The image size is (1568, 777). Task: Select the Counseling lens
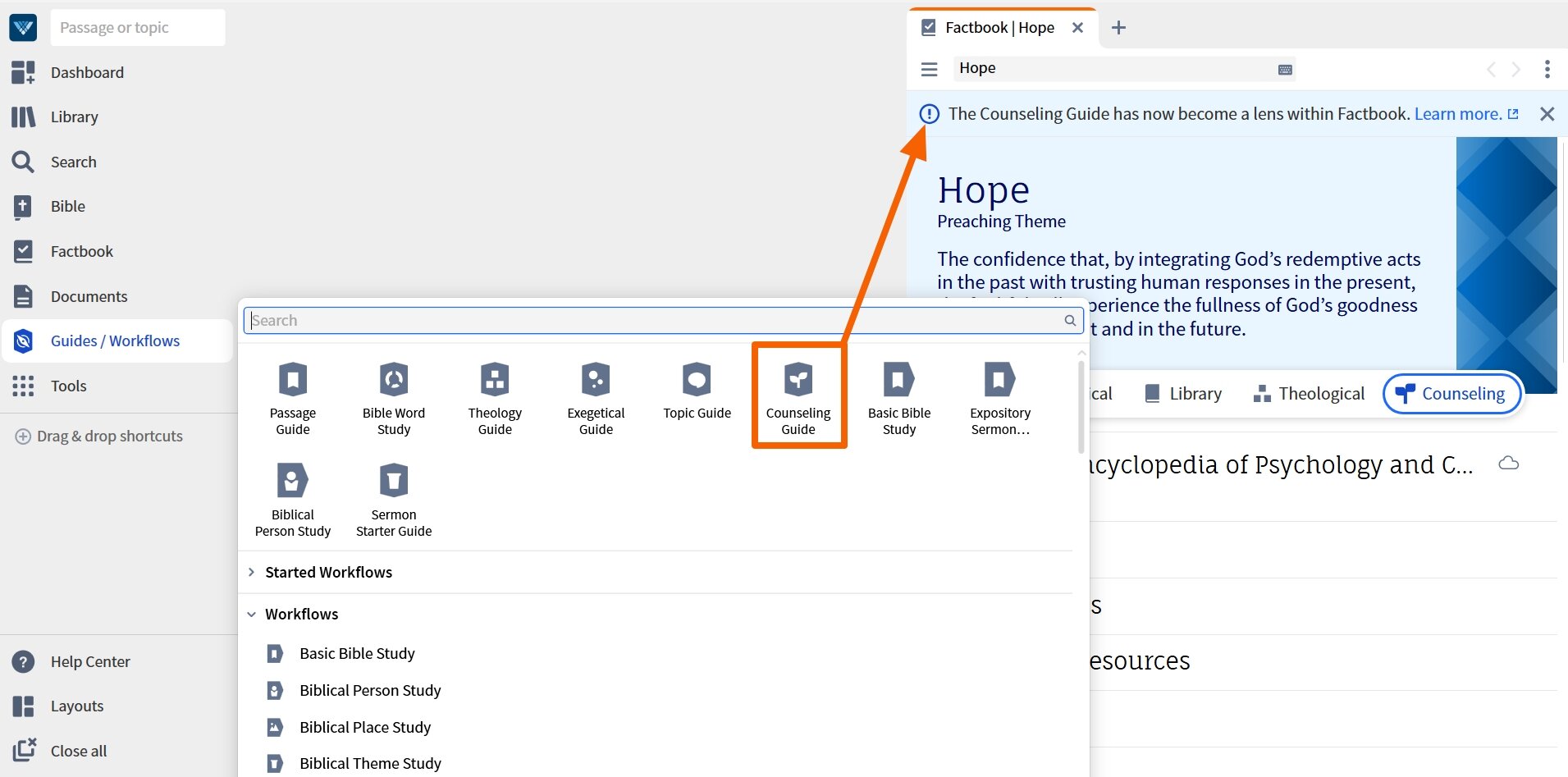pos(1451,394)
